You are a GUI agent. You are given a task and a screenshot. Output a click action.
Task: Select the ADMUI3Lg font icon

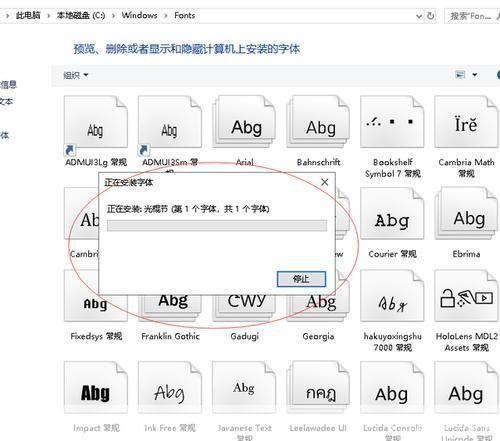point(96,122)
